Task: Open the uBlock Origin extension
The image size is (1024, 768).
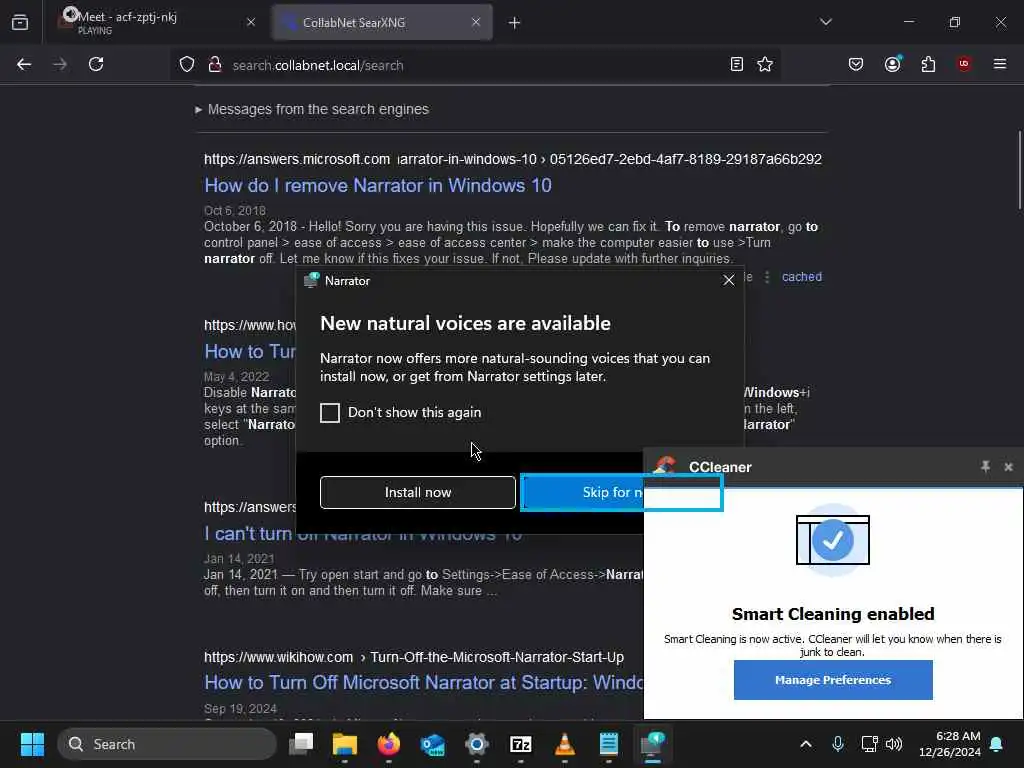Action: pos(964,64)
